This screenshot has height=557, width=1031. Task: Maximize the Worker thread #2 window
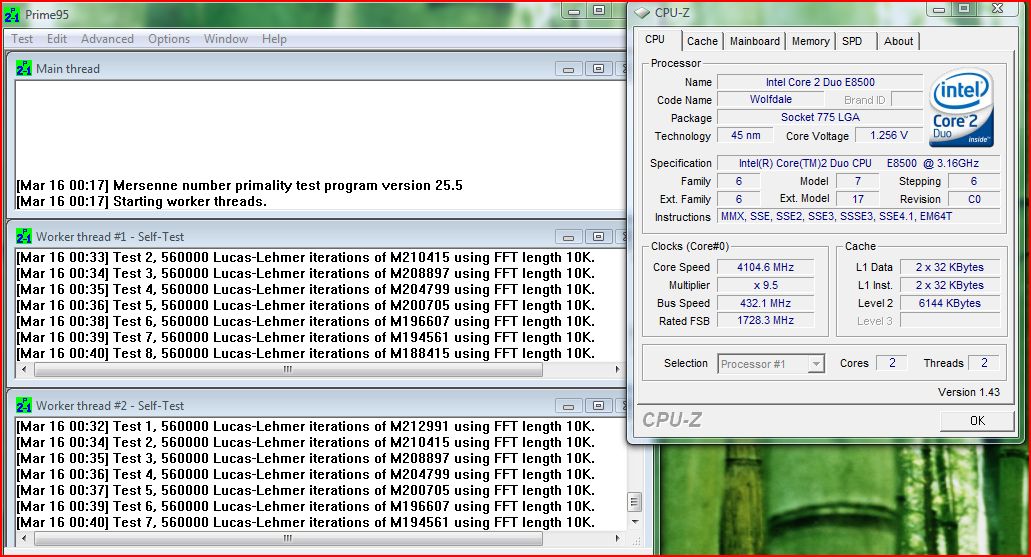(598, 406)
